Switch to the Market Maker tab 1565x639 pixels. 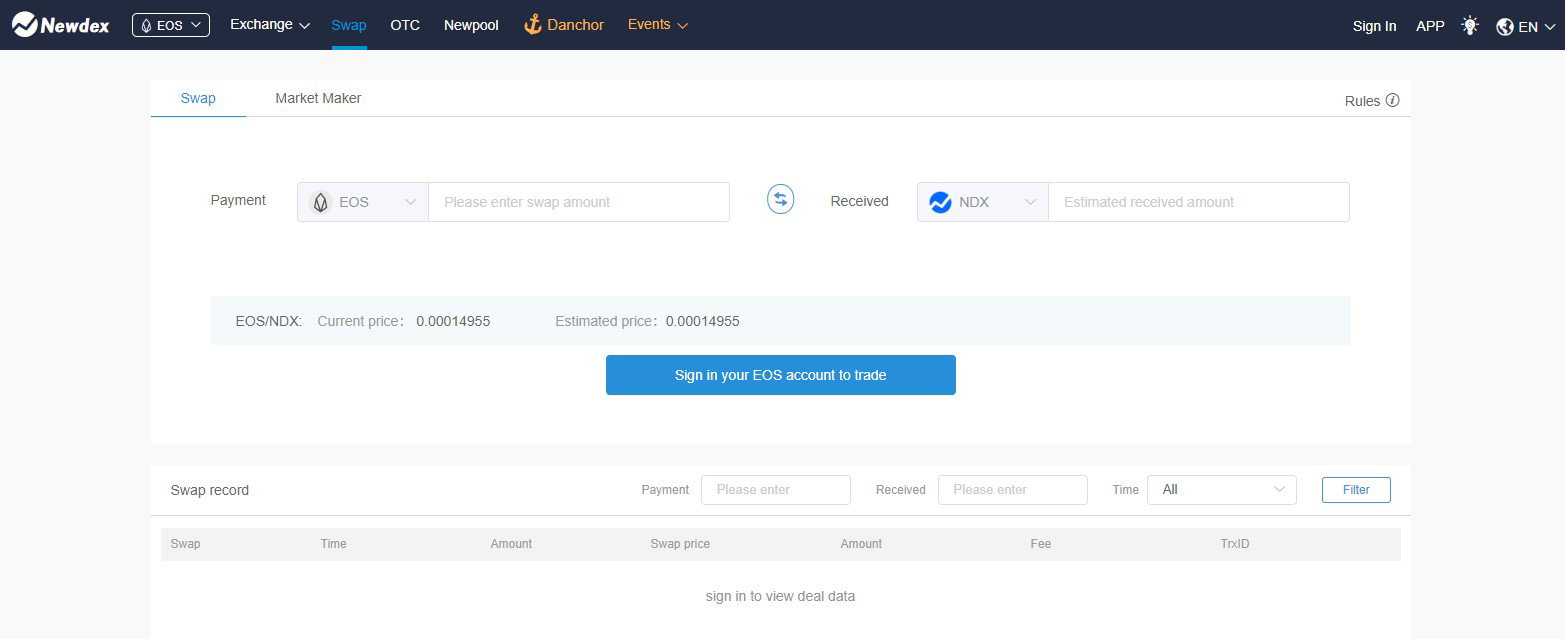pyautogui.click(x=318, y=98)
